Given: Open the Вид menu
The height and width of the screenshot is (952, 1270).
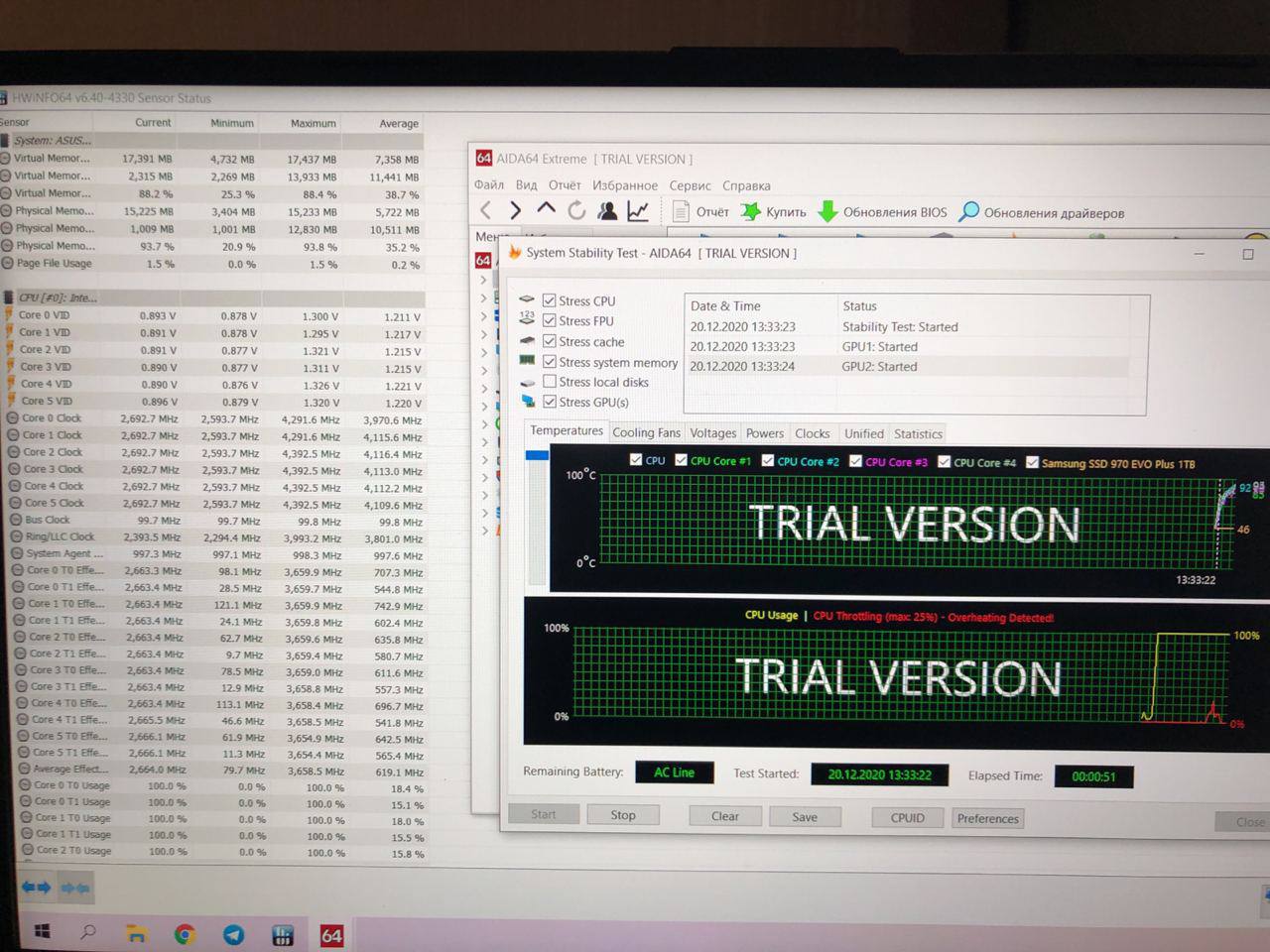Looking at the screenshot, I should point(527,184).
